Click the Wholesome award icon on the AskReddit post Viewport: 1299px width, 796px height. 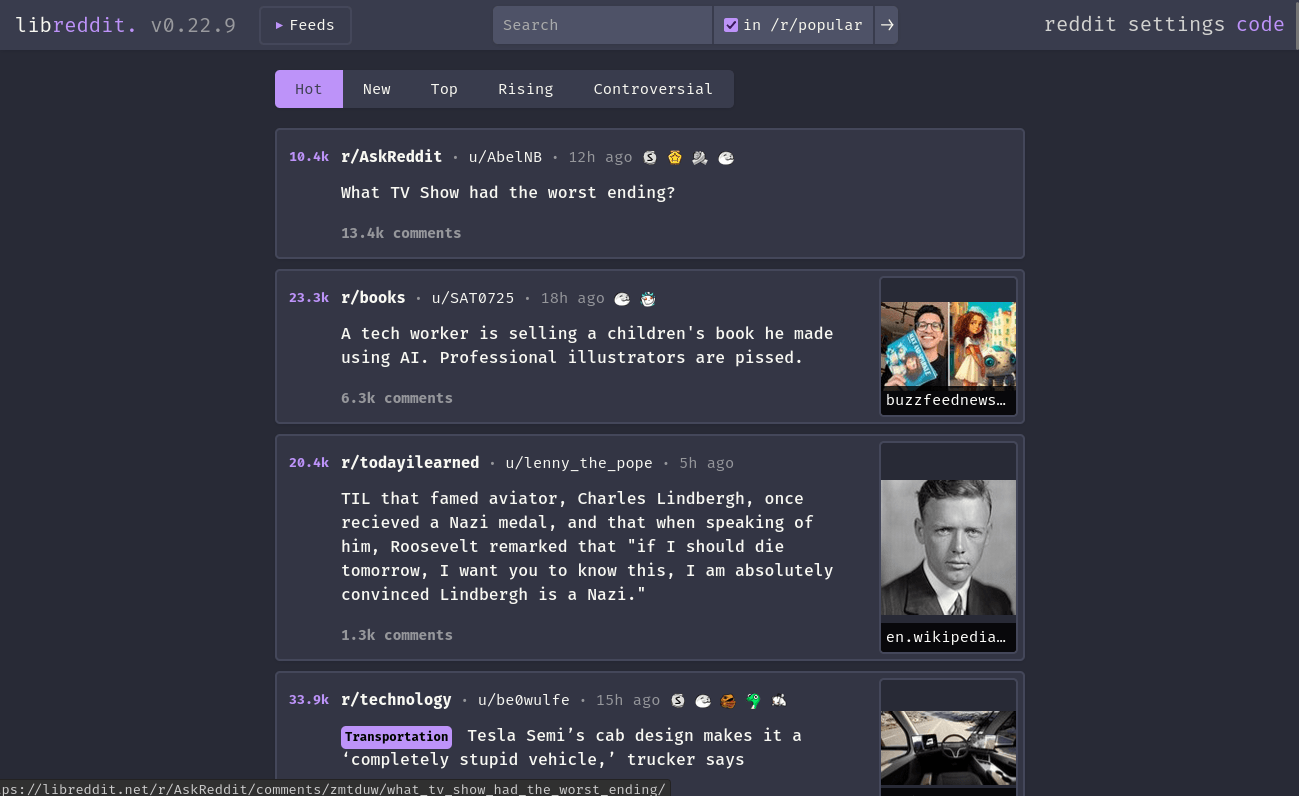[x=725, y=157]
